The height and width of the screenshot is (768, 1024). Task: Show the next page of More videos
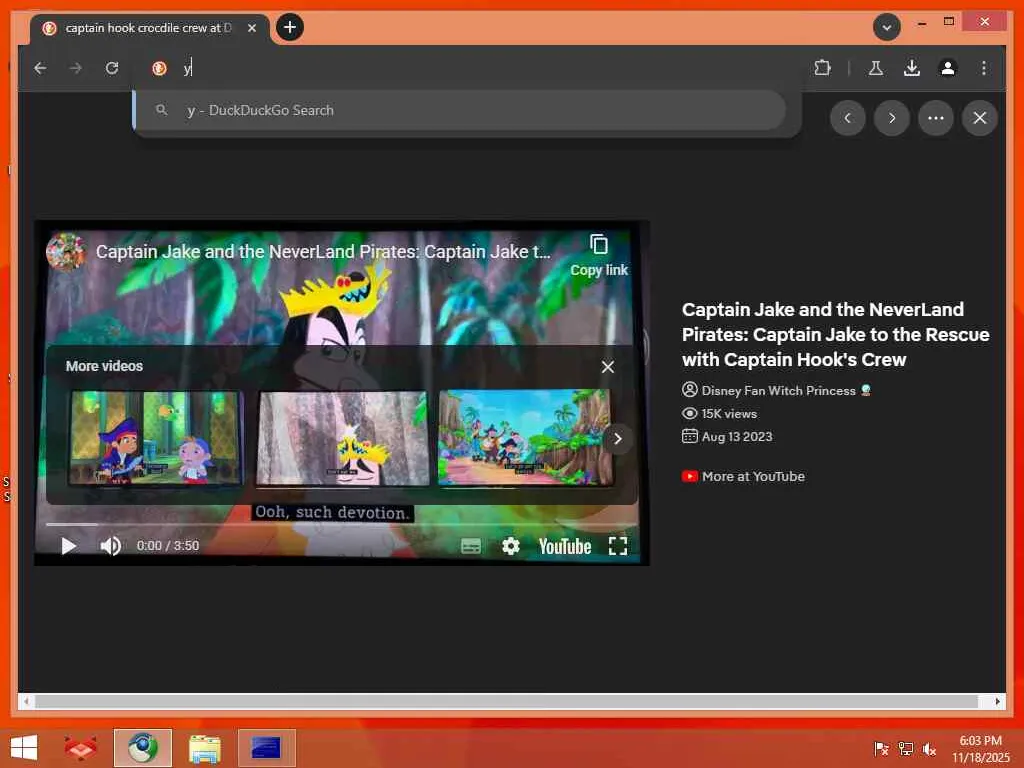[x=618, y=439]
